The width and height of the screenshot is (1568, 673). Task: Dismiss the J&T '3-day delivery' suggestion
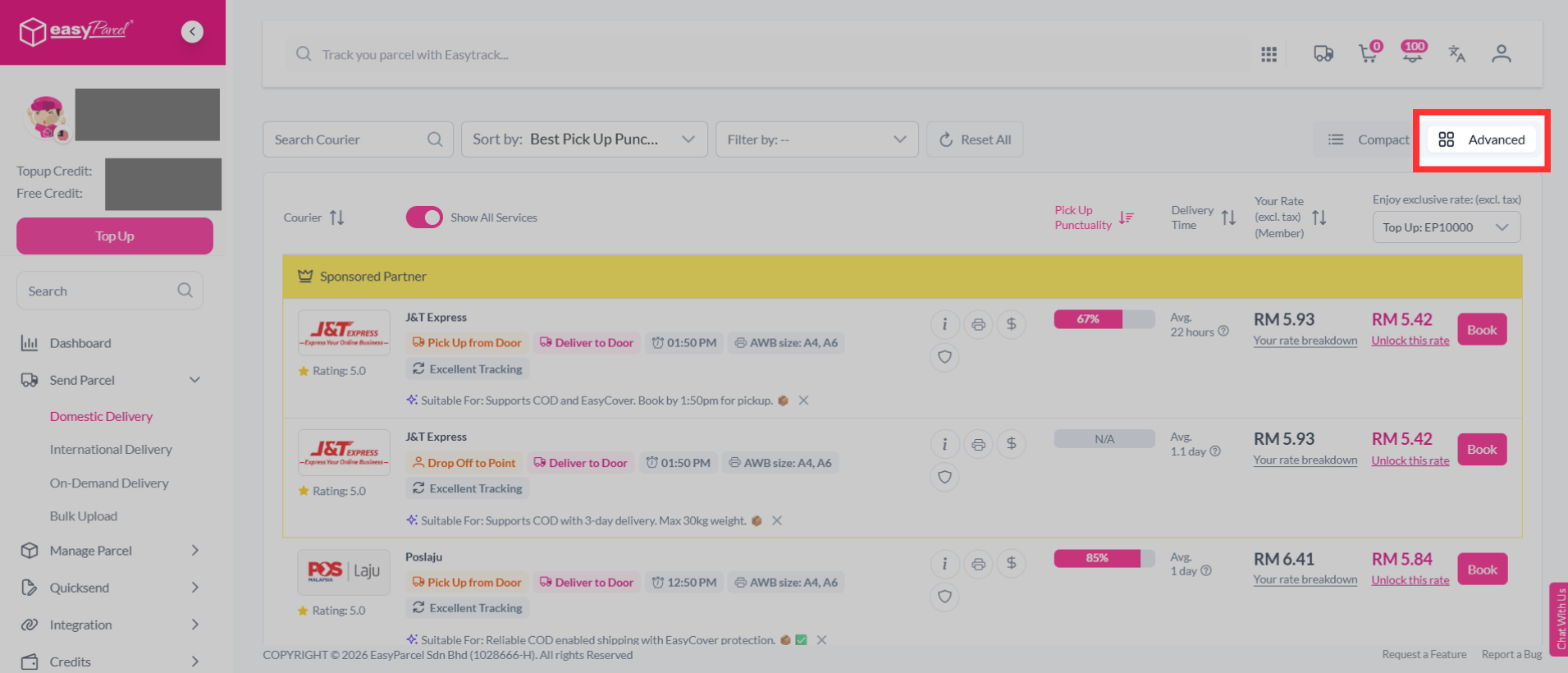777,520
